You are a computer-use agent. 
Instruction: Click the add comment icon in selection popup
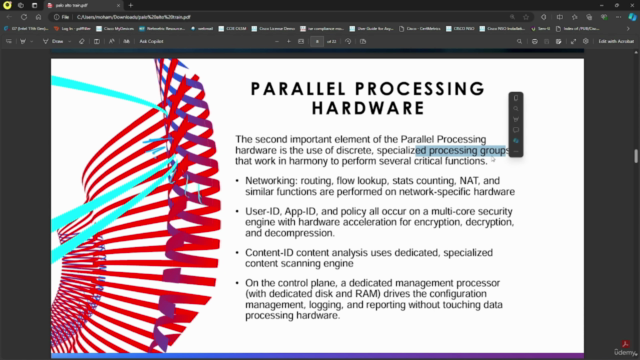point(516,130)
